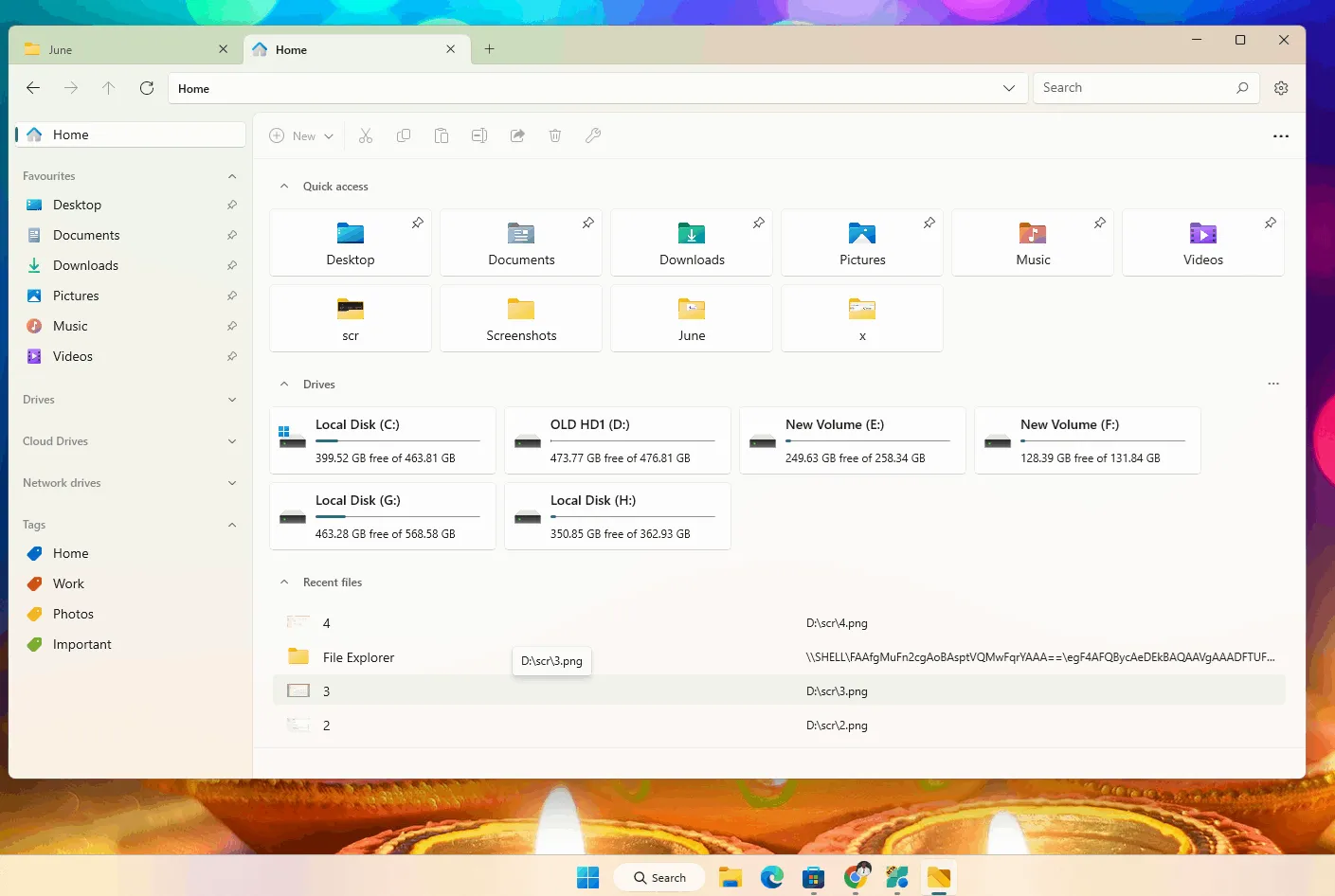1335x896 pixels.
Task: Click the Share icon on the toolbar
Action: pos(517,135)
